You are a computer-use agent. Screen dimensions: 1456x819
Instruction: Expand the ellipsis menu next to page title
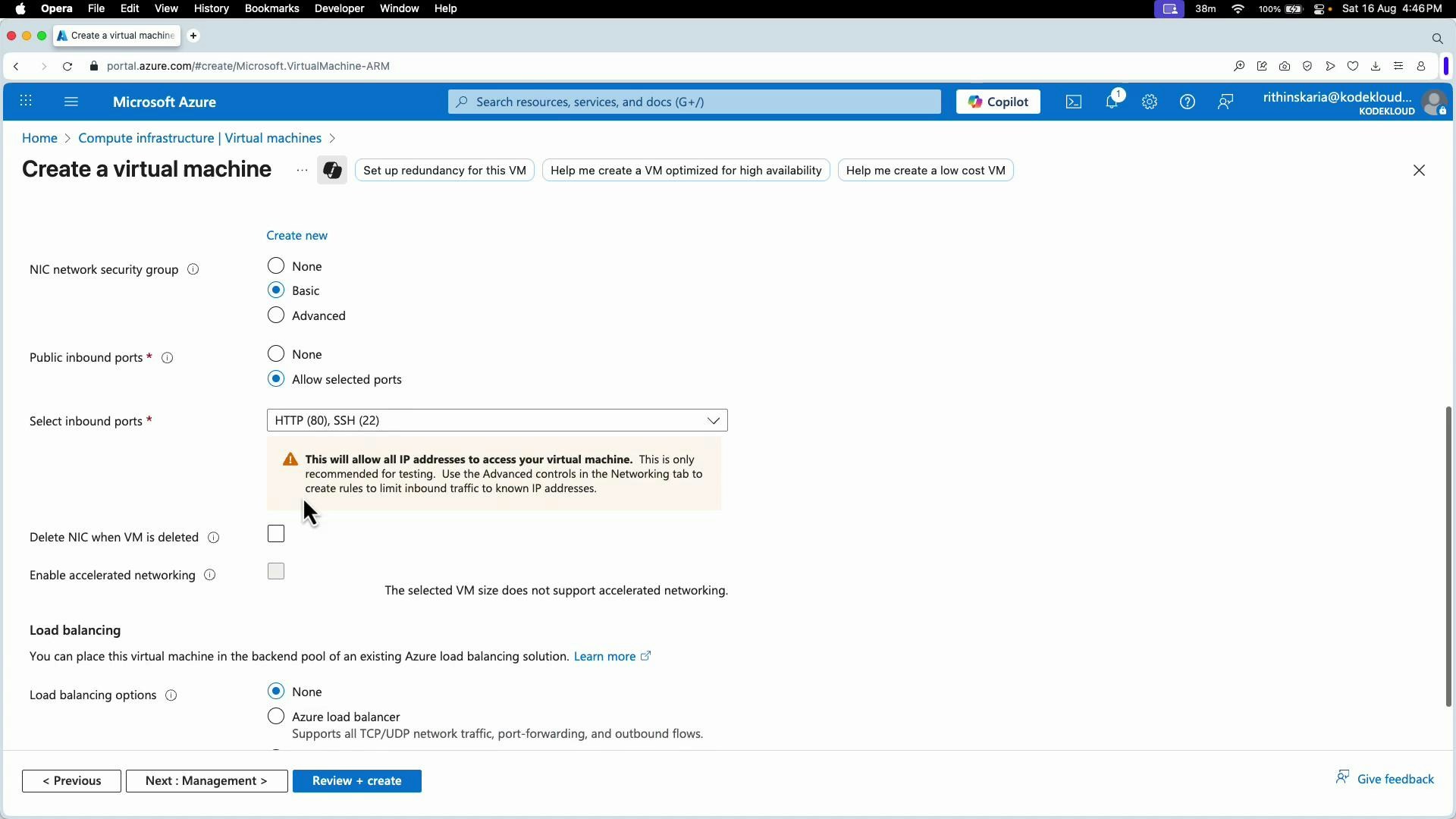coord(302,170)
